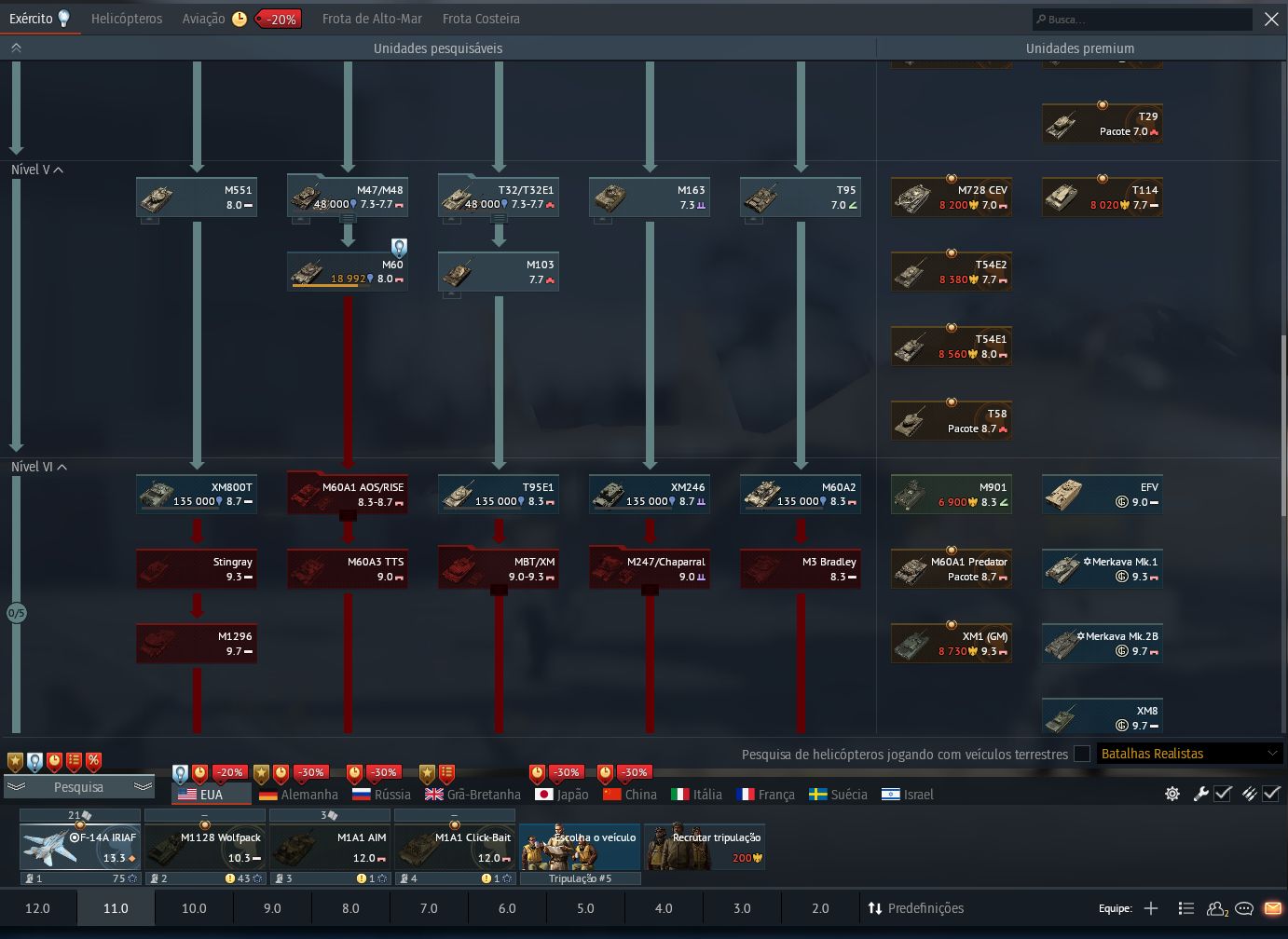Click the M103 heavy tank card
Image resolution: width=1288 pixels, height=939 pixels.
[x=499, y=272]
